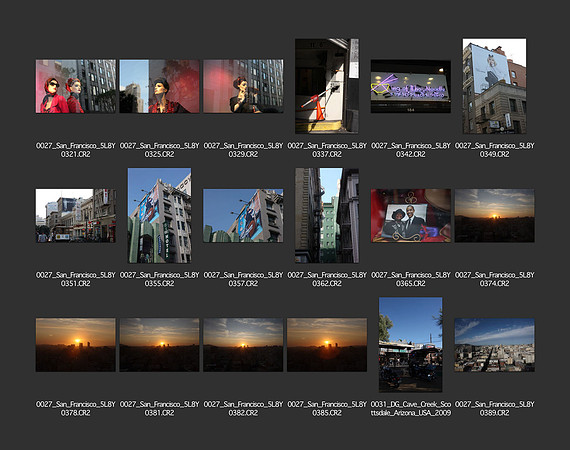Click the sunset thumbnail 0381.CR2
This screenshot has height=450, width=570.
point(159,345)
